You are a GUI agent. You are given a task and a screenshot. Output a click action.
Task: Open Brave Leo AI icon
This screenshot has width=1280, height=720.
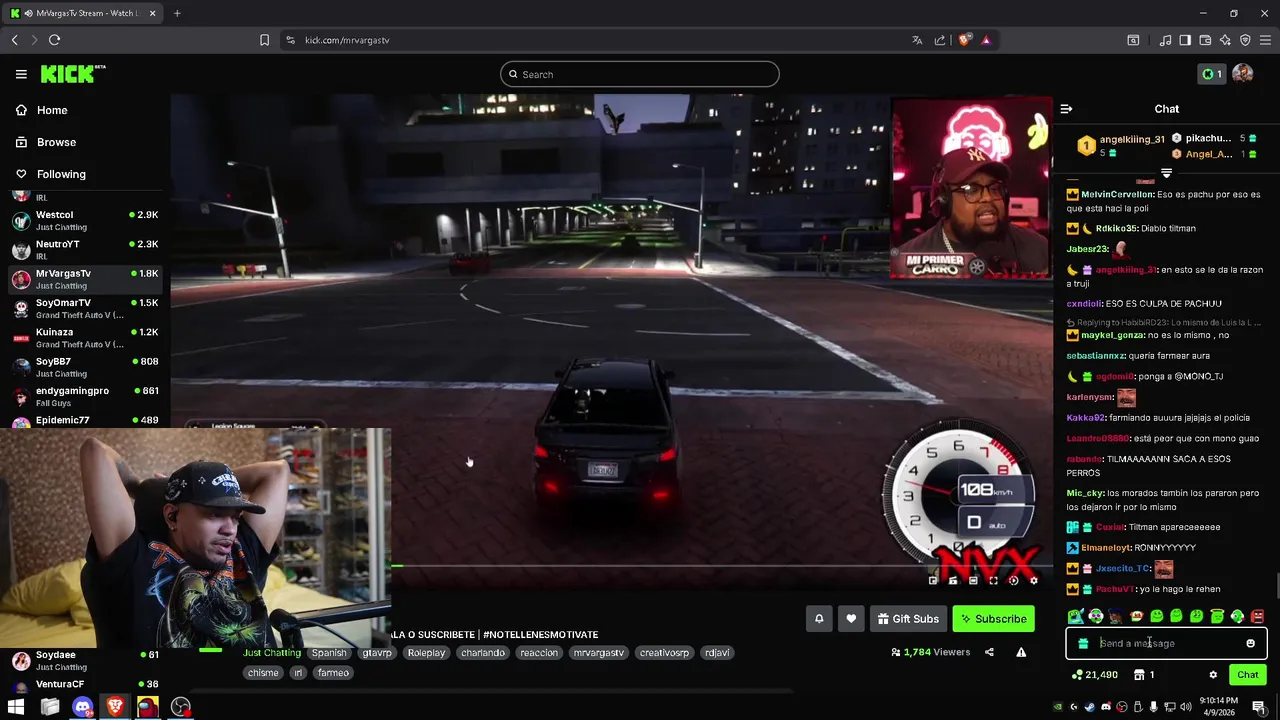point(1225,40)
